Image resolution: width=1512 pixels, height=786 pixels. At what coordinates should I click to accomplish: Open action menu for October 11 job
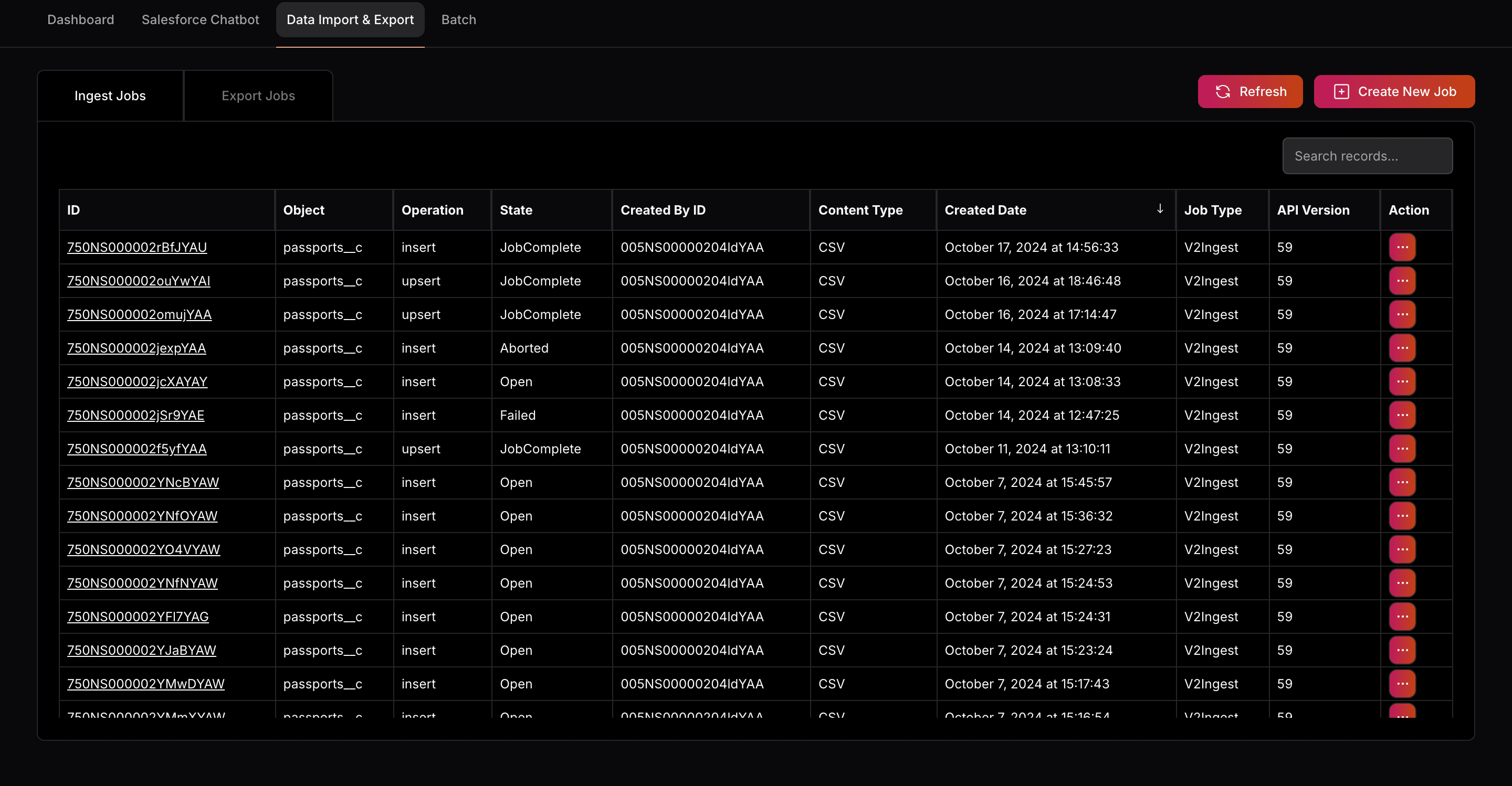coord(1402,448)
